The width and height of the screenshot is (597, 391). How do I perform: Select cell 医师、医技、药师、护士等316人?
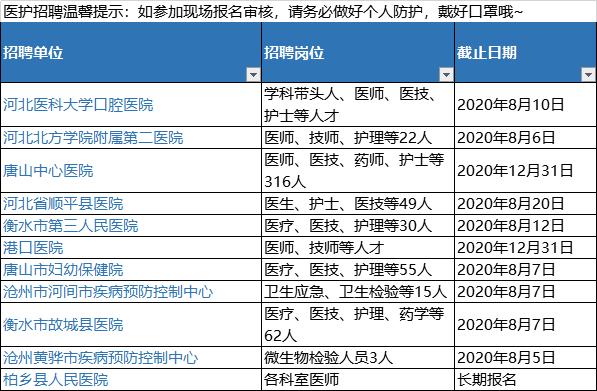point(358,171)
